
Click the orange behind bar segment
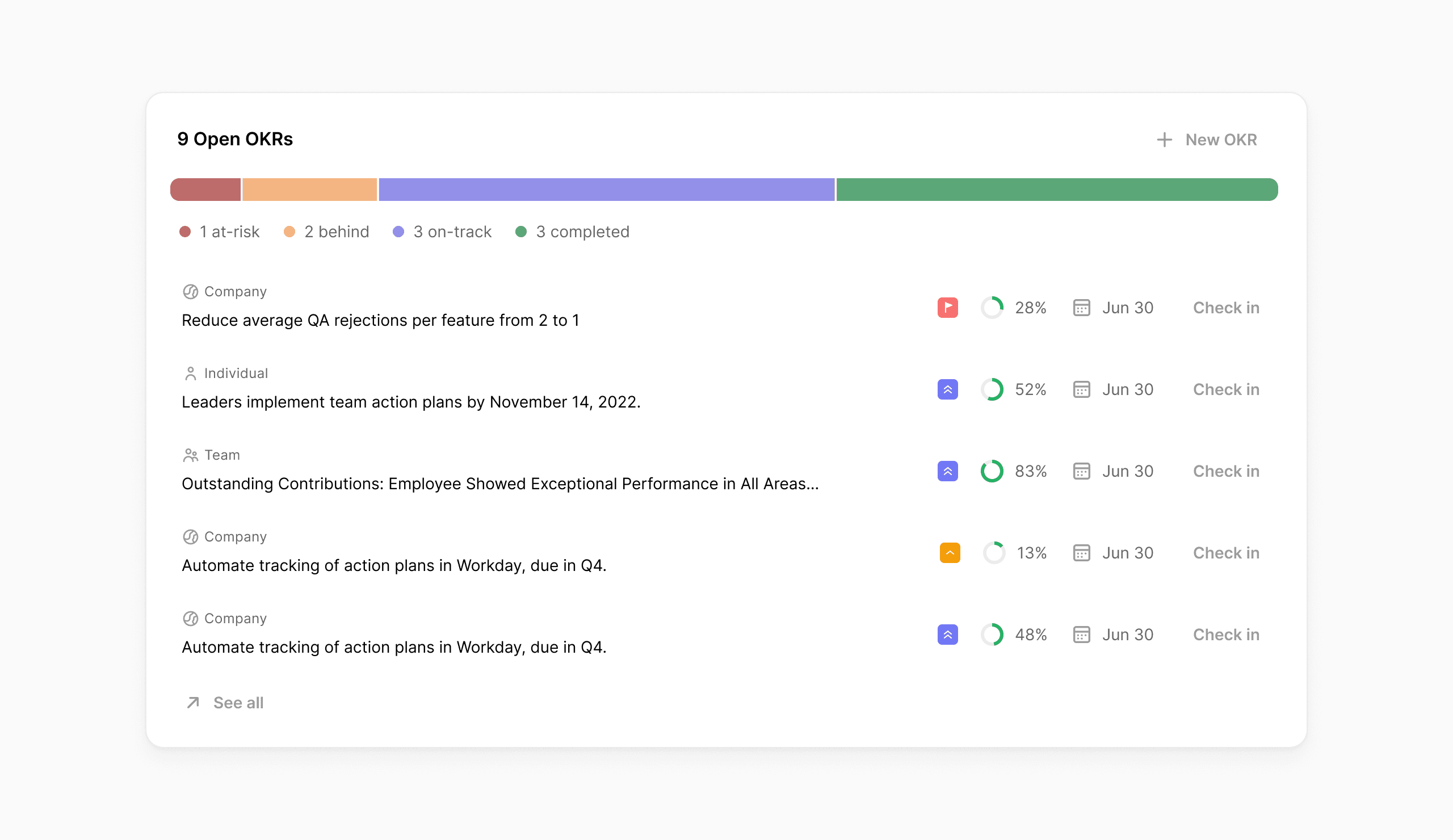pos(310,190)
